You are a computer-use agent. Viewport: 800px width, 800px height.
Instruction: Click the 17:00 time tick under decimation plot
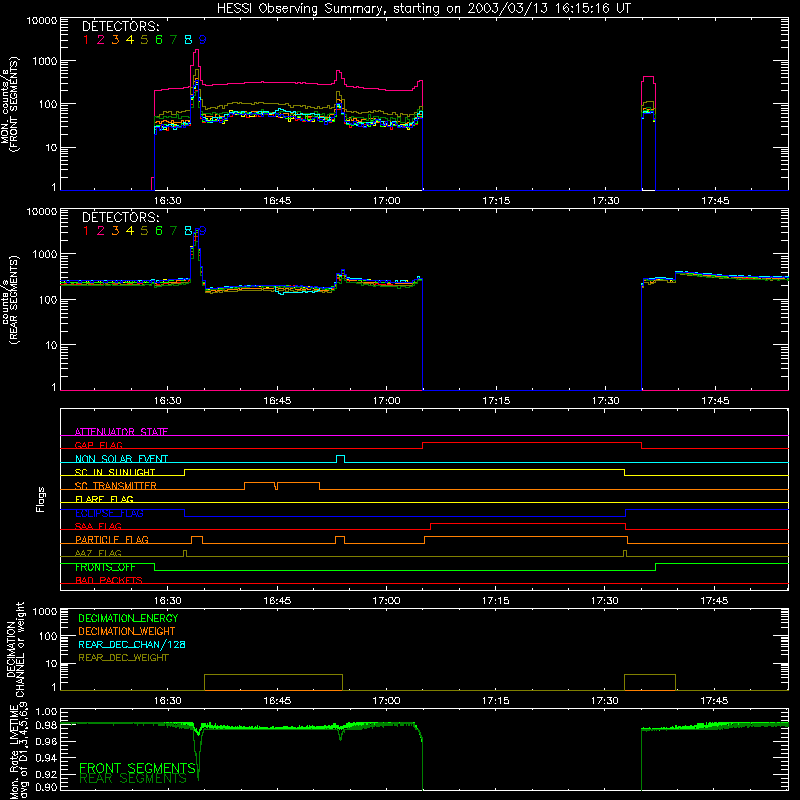click(x=386, y=701)
